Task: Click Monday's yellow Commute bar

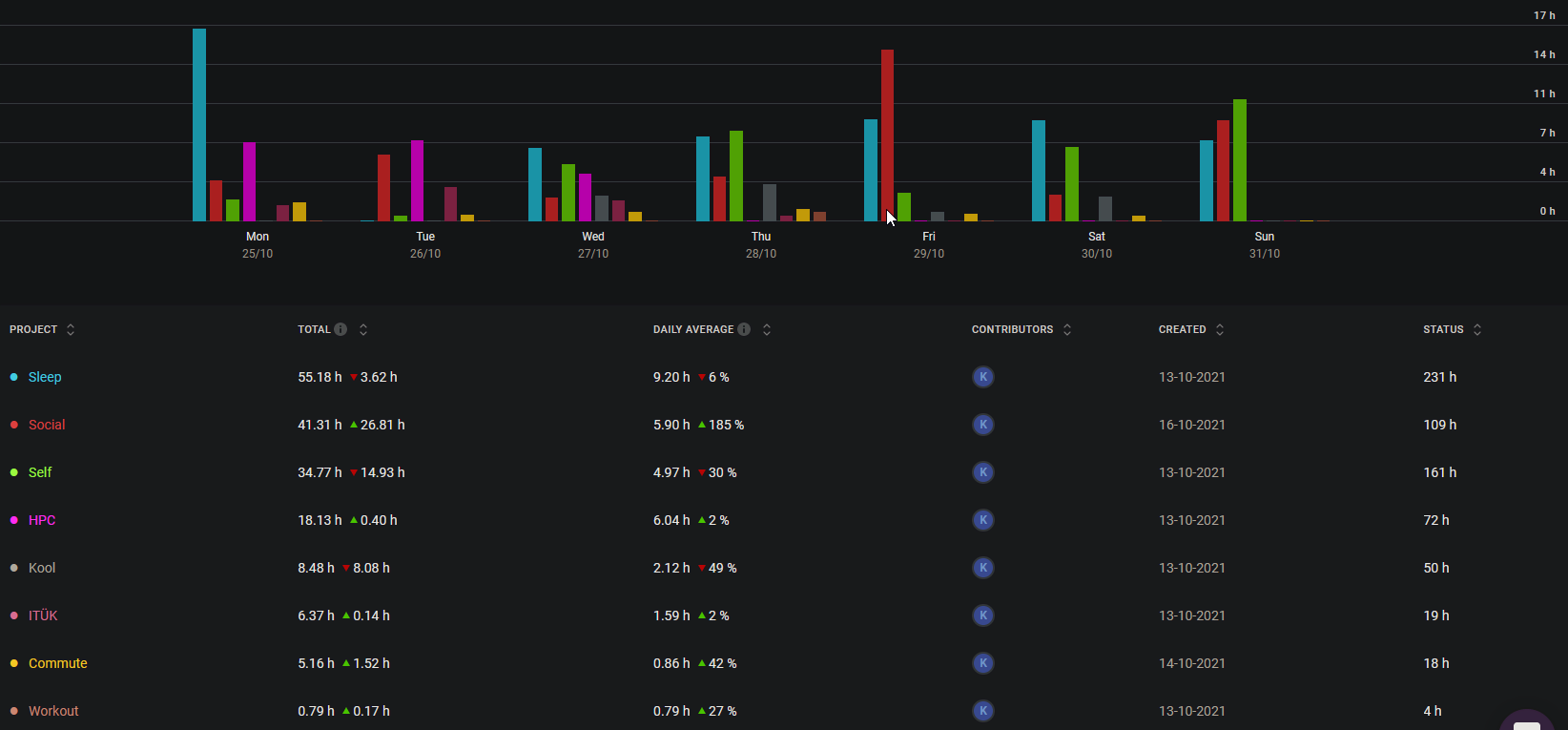Action: 299,212
